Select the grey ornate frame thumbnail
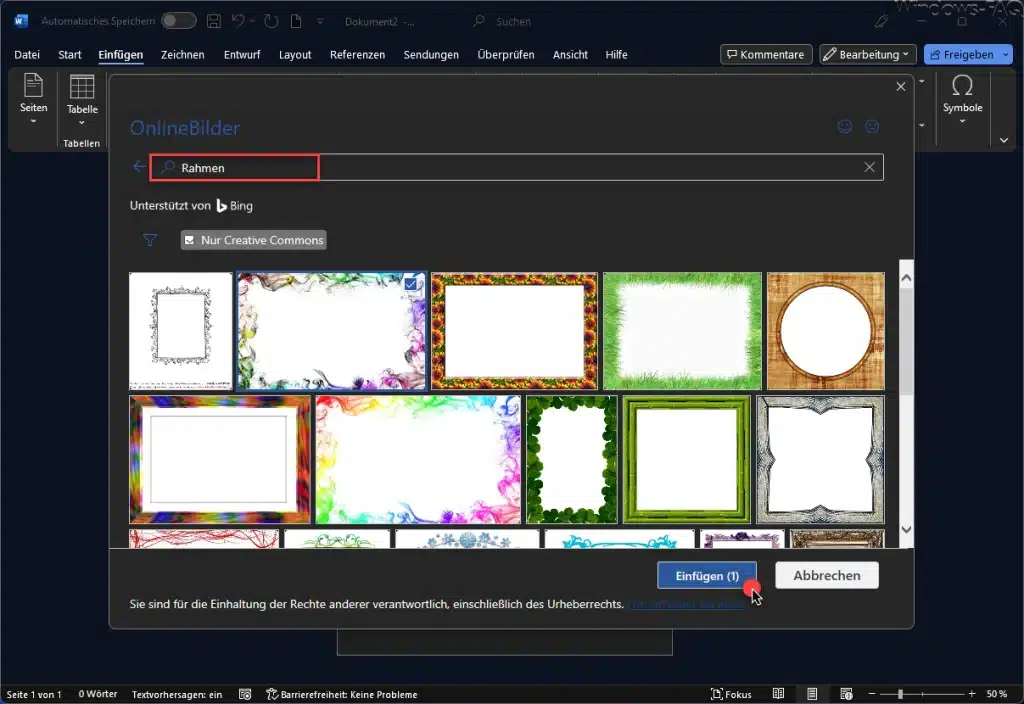The image size is (1024, 704). tap(820, 459)
